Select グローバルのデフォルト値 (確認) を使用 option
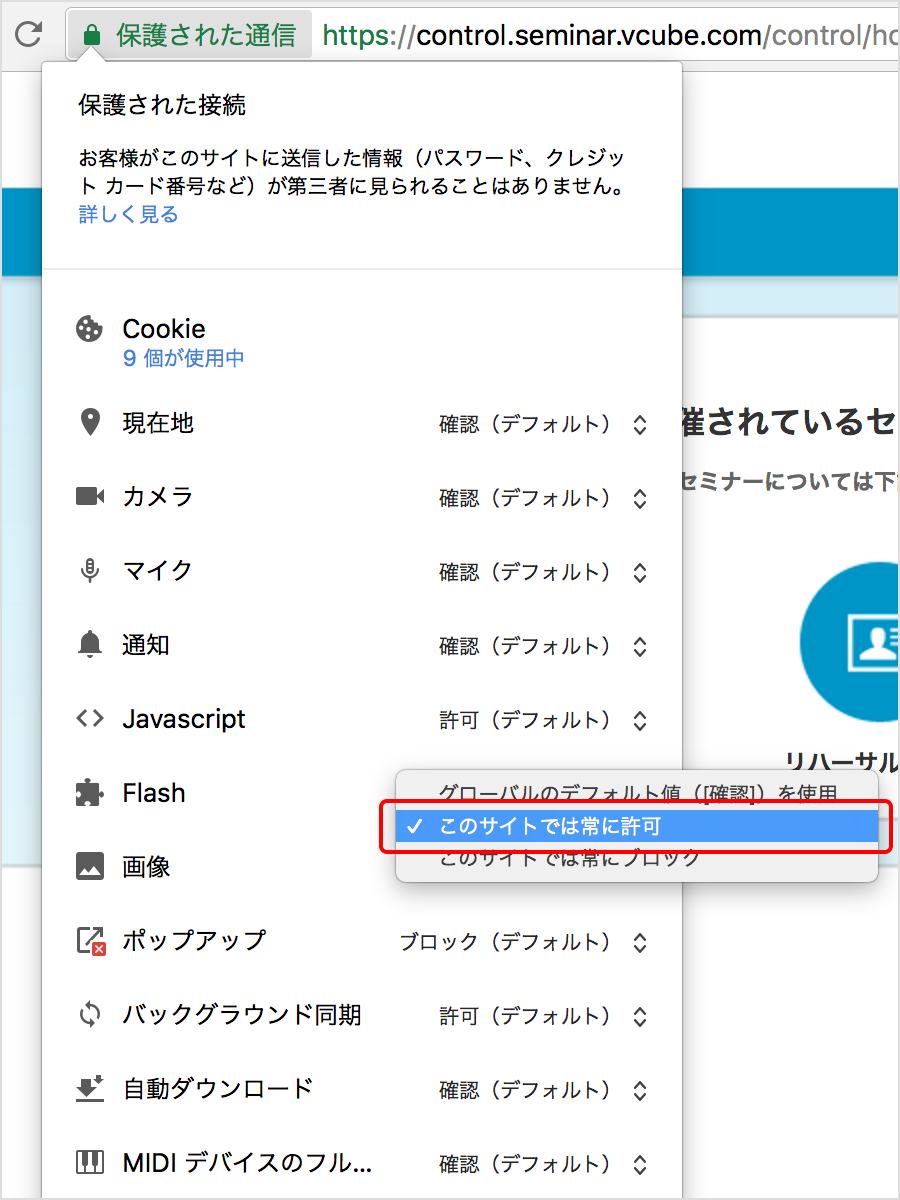Viewport: 900px width, 1200px height. 637,794
